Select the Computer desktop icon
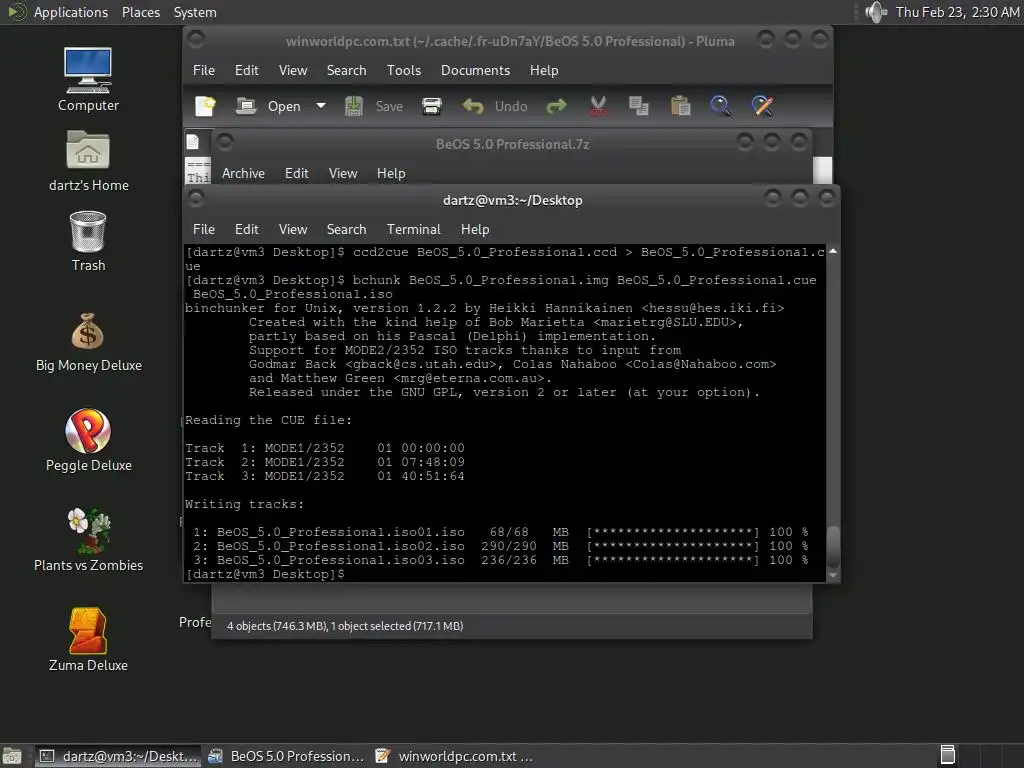The image size is (1024, 768). click(88, 80)
